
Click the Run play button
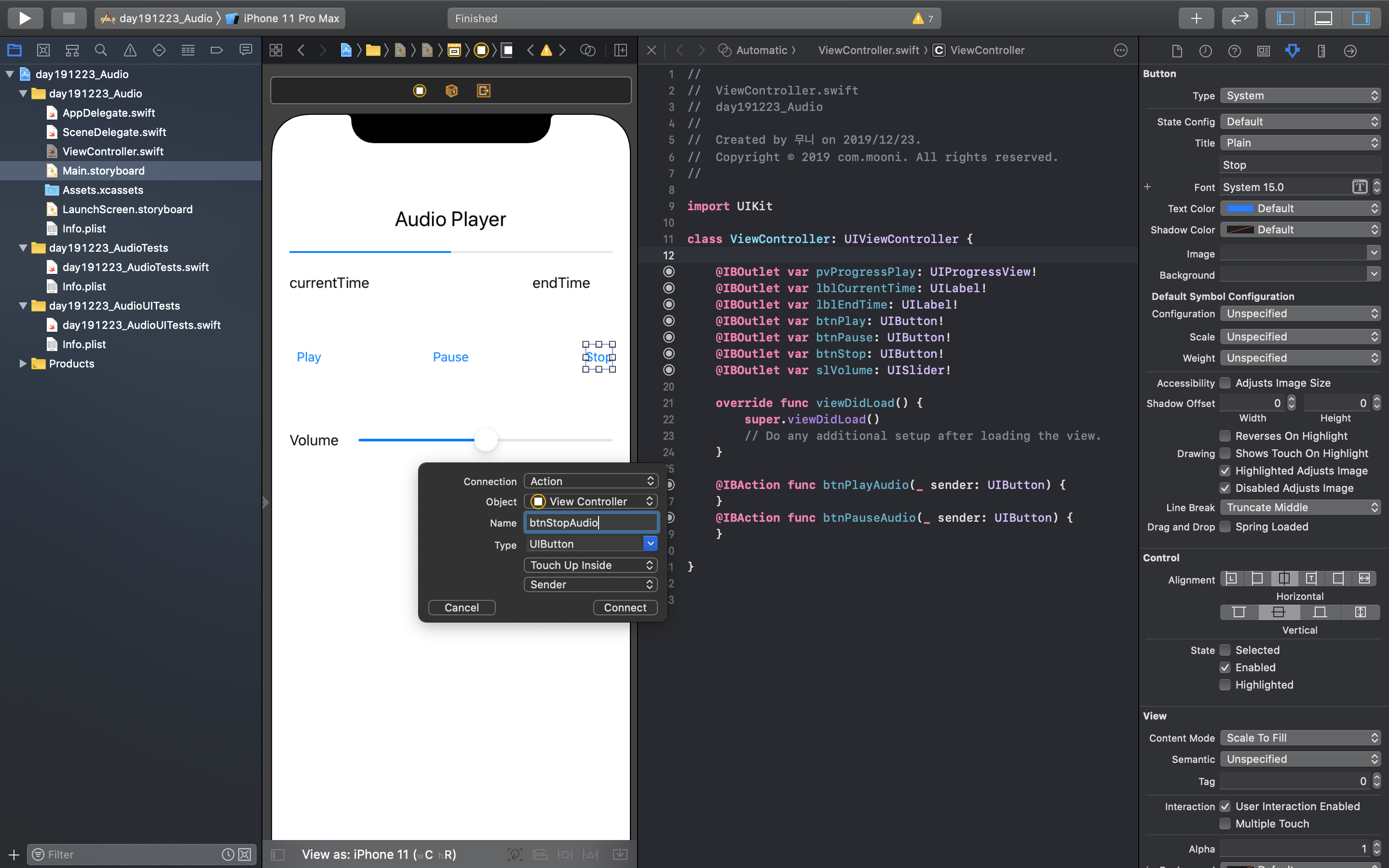25,18
